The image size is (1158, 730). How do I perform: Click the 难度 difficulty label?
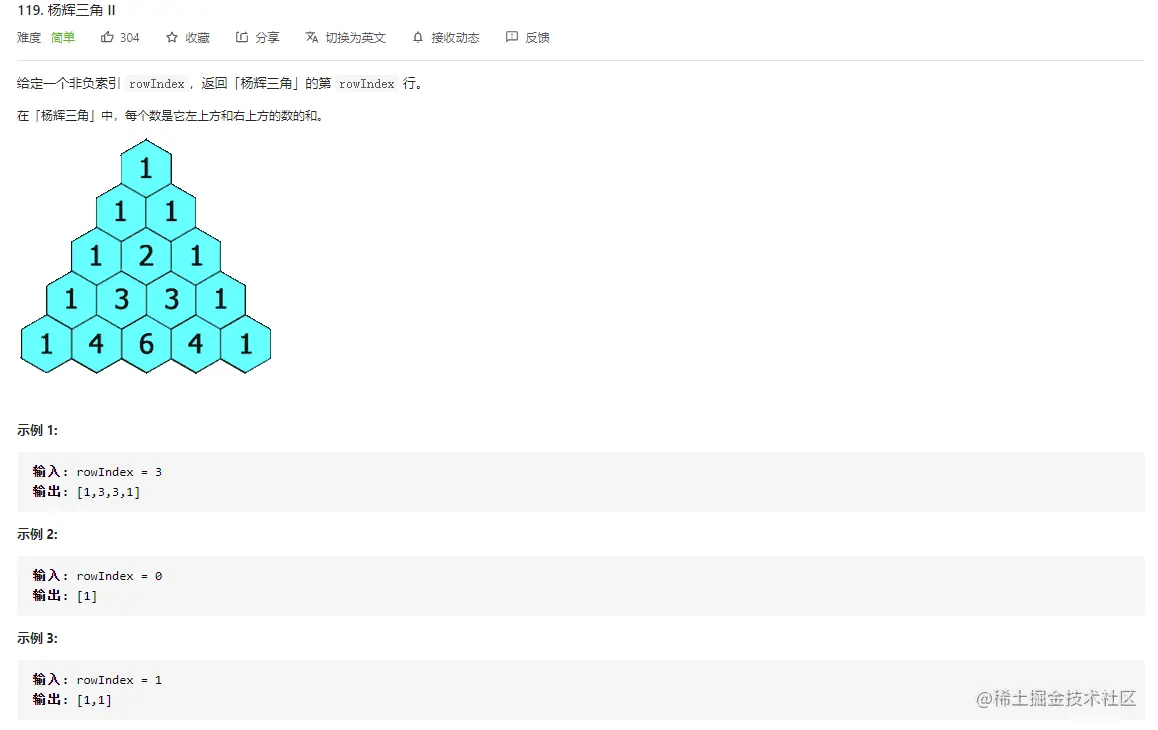(x=29, y=38)
